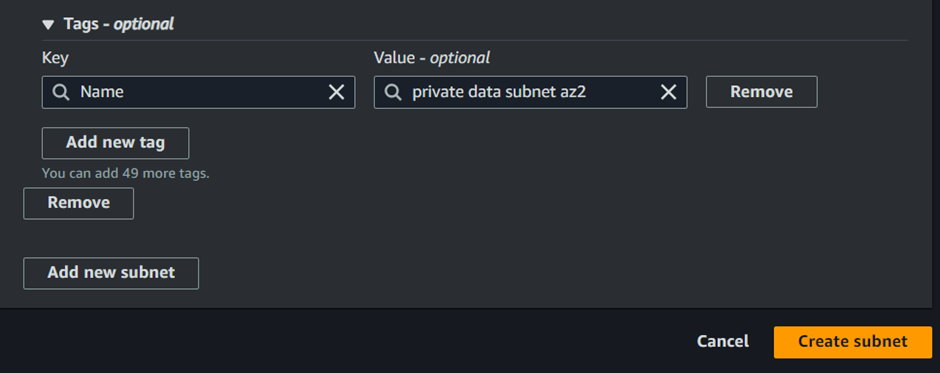Click the 49 more tags hint text
This screenshot has width=940, height=373.
125,174
